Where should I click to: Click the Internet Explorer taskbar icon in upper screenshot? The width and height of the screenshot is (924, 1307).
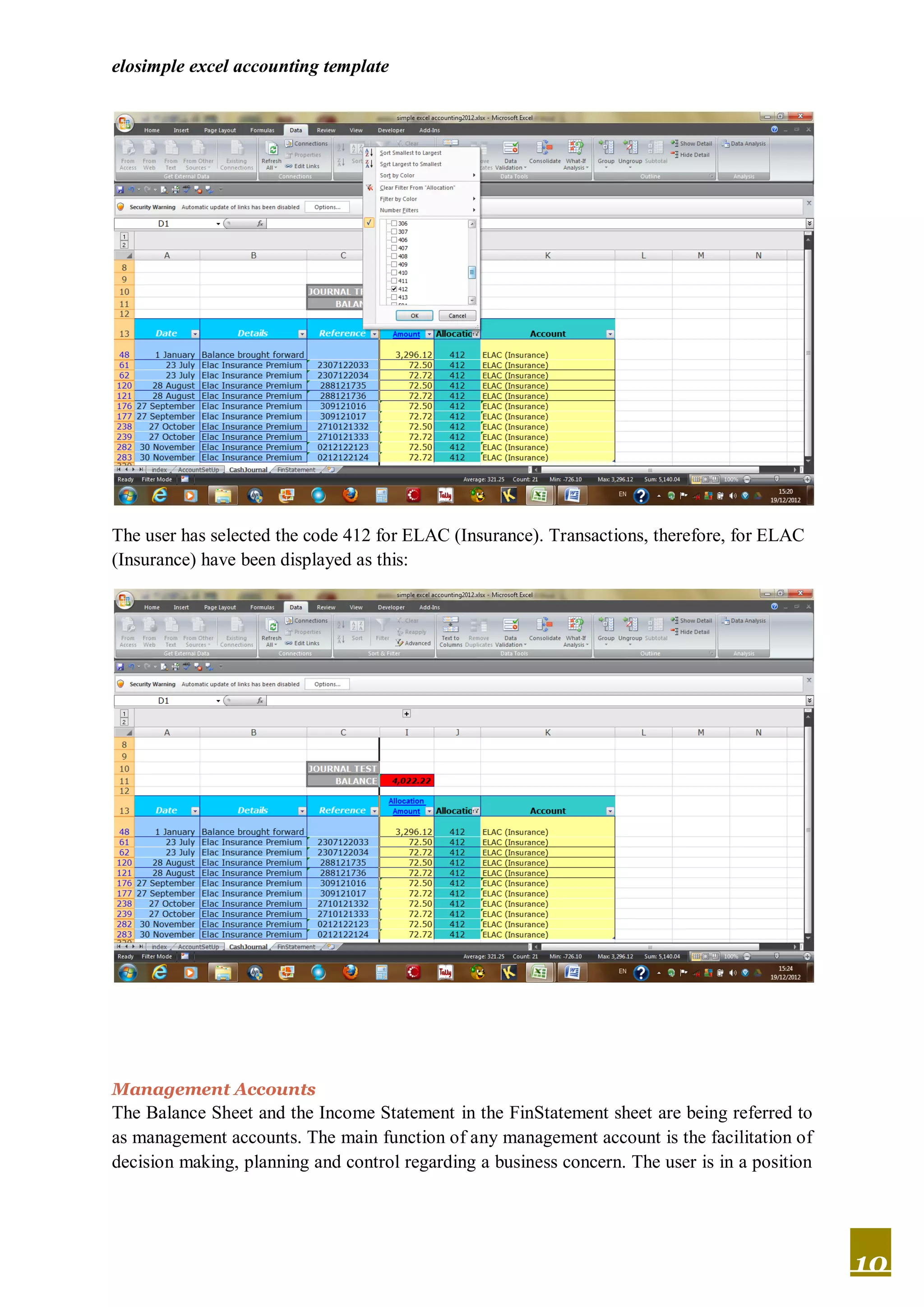[x=160, y=495]
